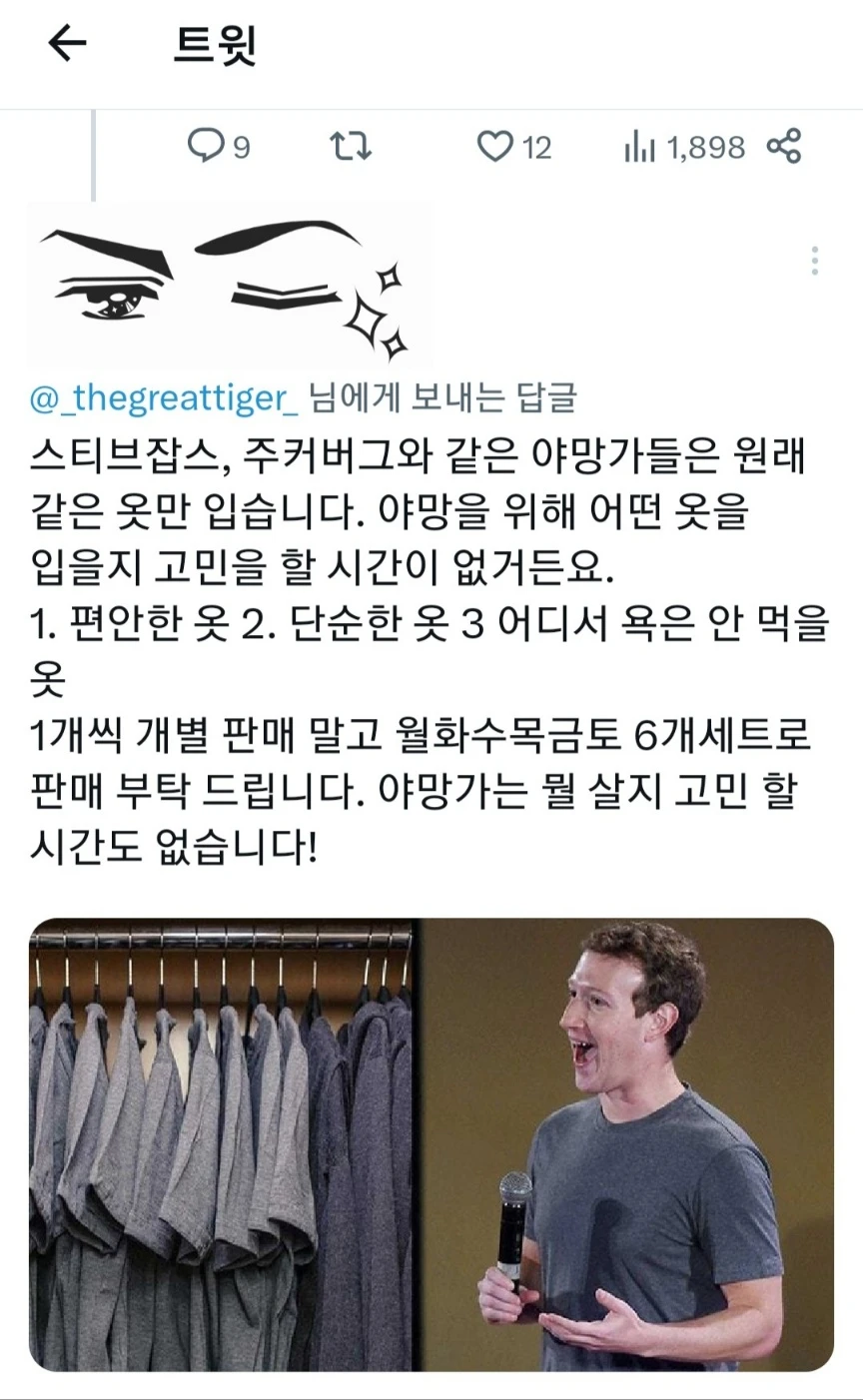
Task: Open the photo of man holding microphone
Action: 627,1144
